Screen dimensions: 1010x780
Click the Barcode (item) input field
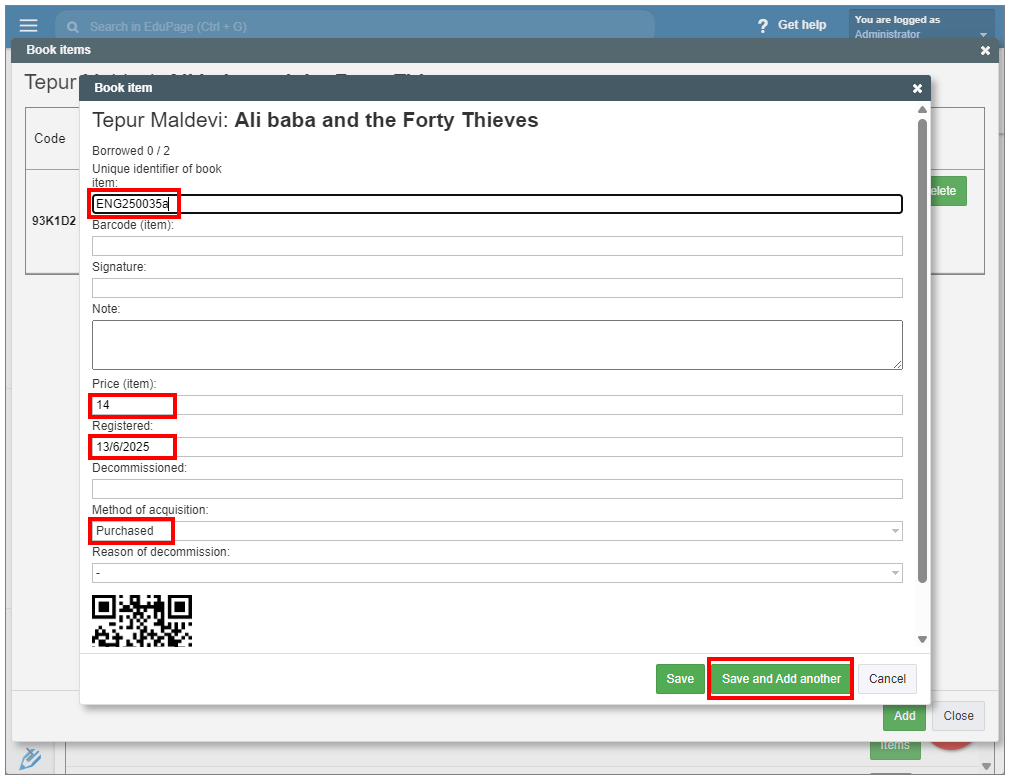tap(497, 246)
